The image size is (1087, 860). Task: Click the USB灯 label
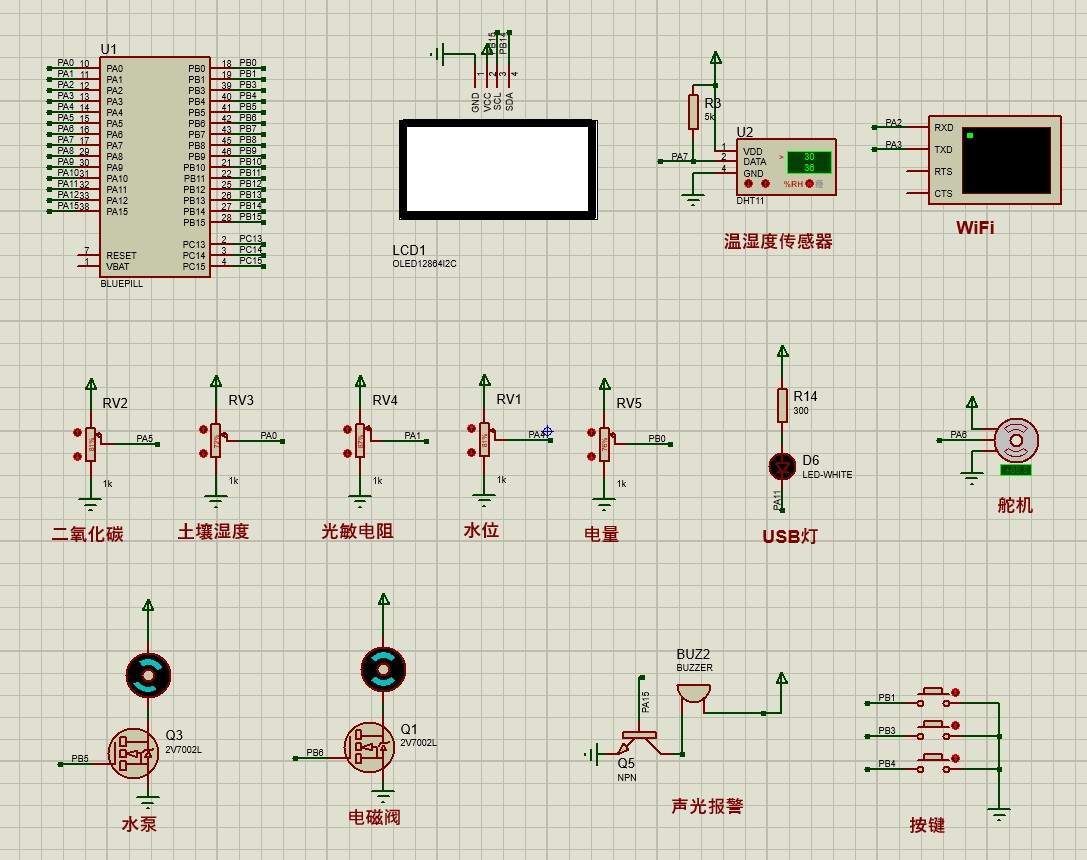pyautogui.click(x=790, y=536)
